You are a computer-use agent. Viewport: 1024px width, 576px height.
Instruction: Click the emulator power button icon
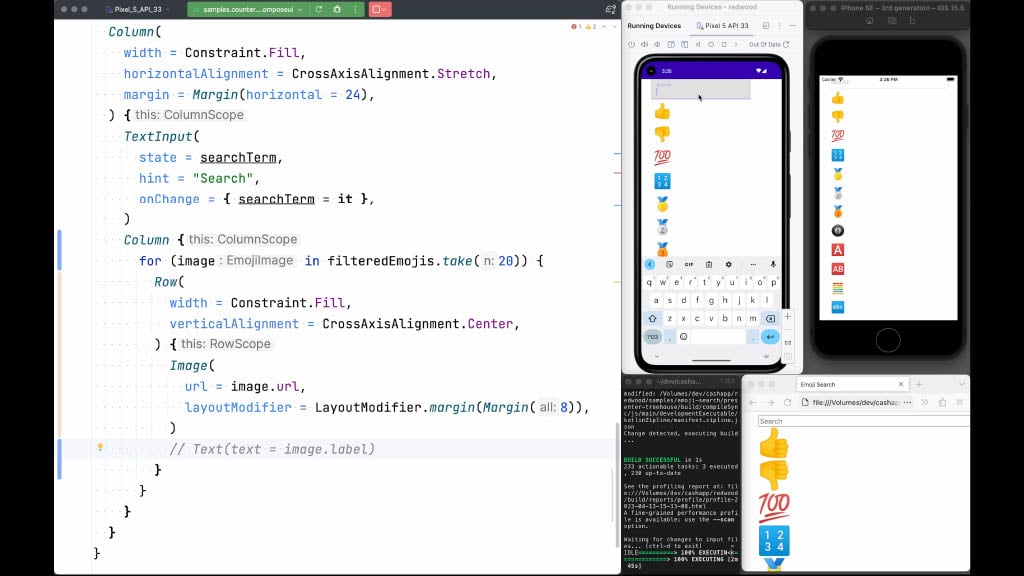631,44
